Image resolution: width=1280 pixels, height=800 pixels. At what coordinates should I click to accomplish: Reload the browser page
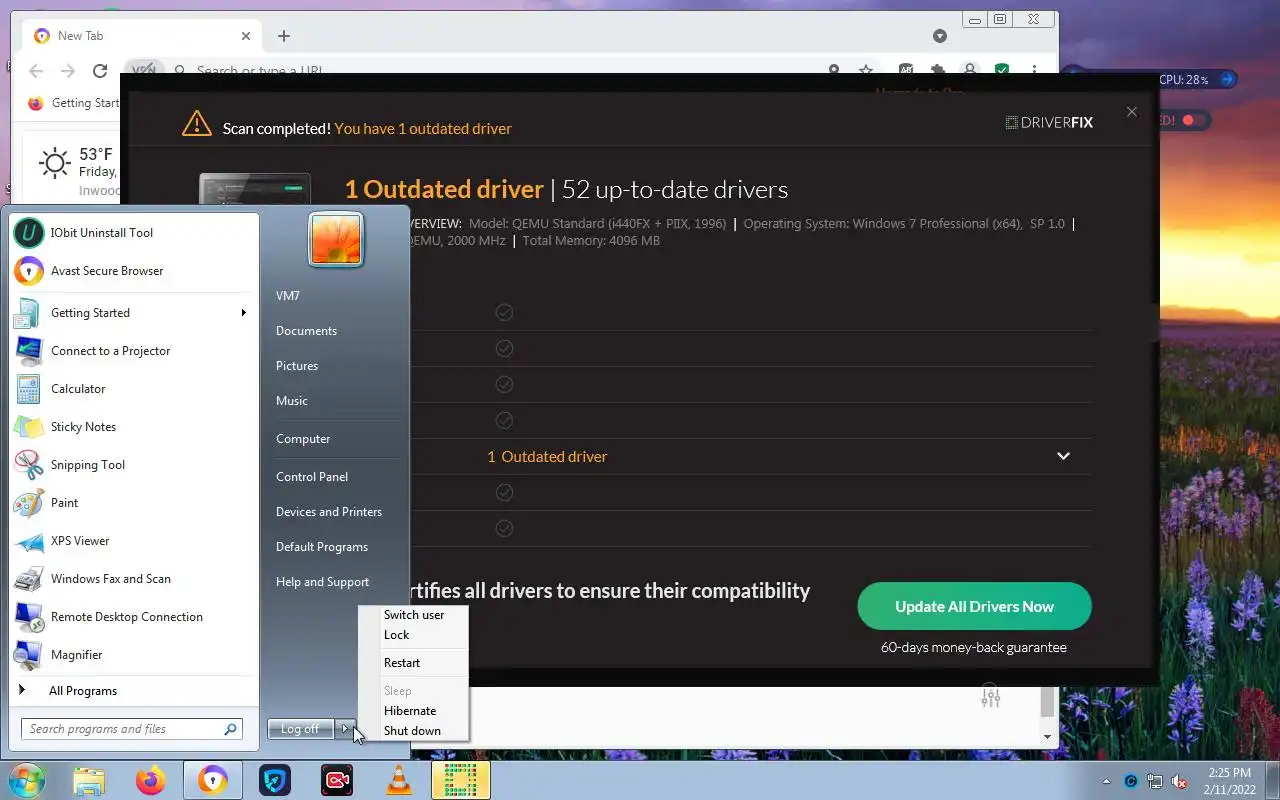[100, 71]
